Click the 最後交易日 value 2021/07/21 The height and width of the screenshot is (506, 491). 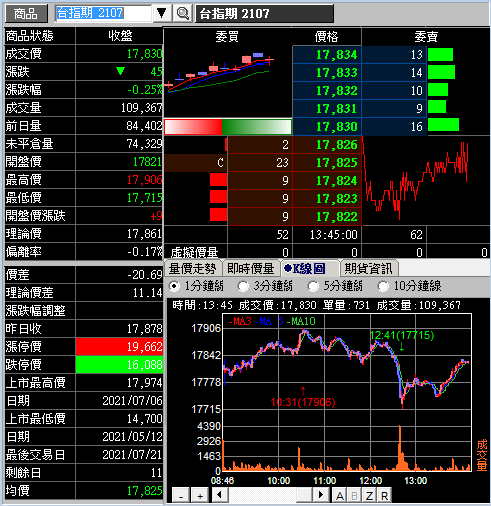click(x=132, y=455)
